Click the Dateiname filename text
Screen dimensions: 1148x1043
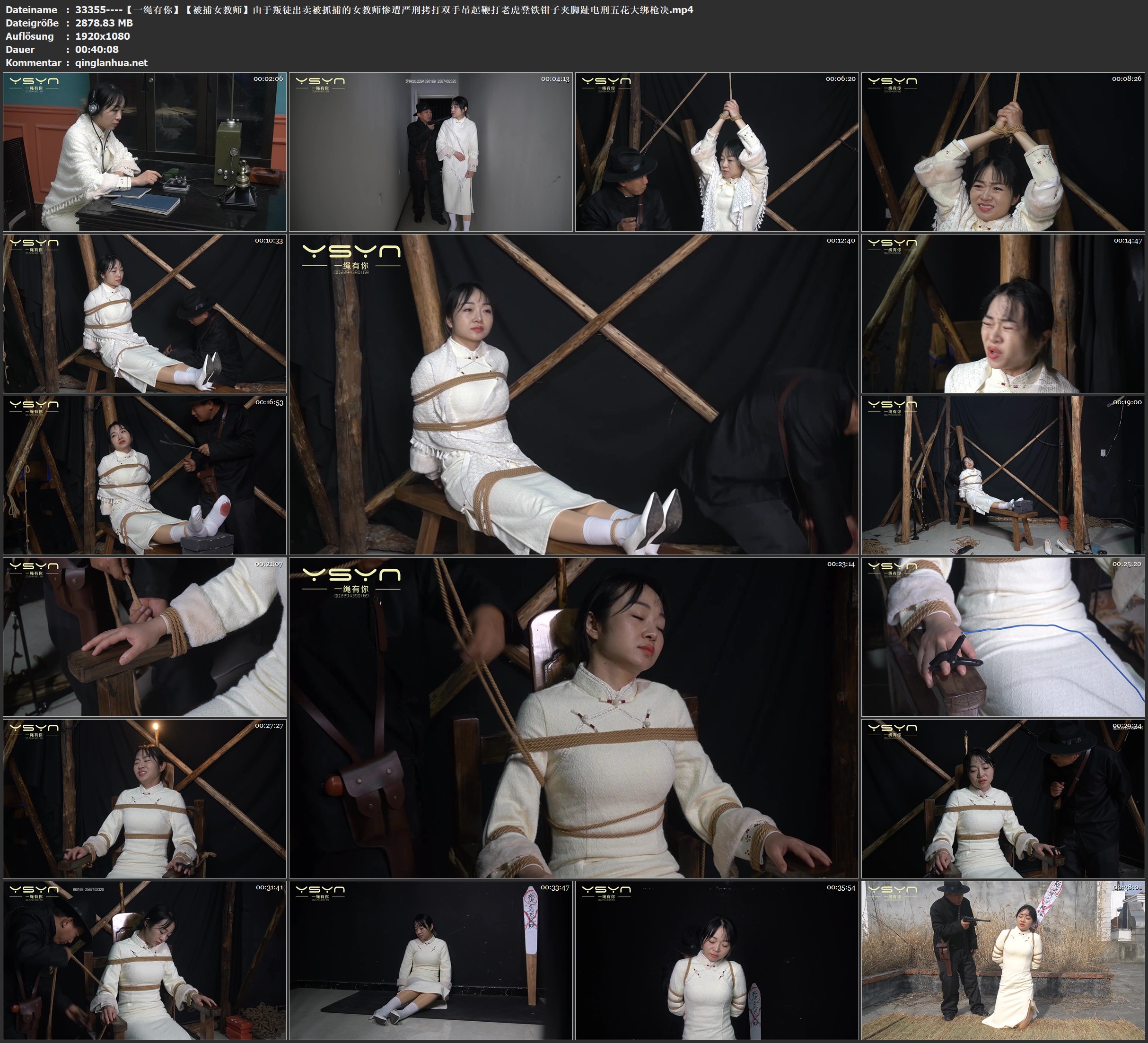(384, 9)
